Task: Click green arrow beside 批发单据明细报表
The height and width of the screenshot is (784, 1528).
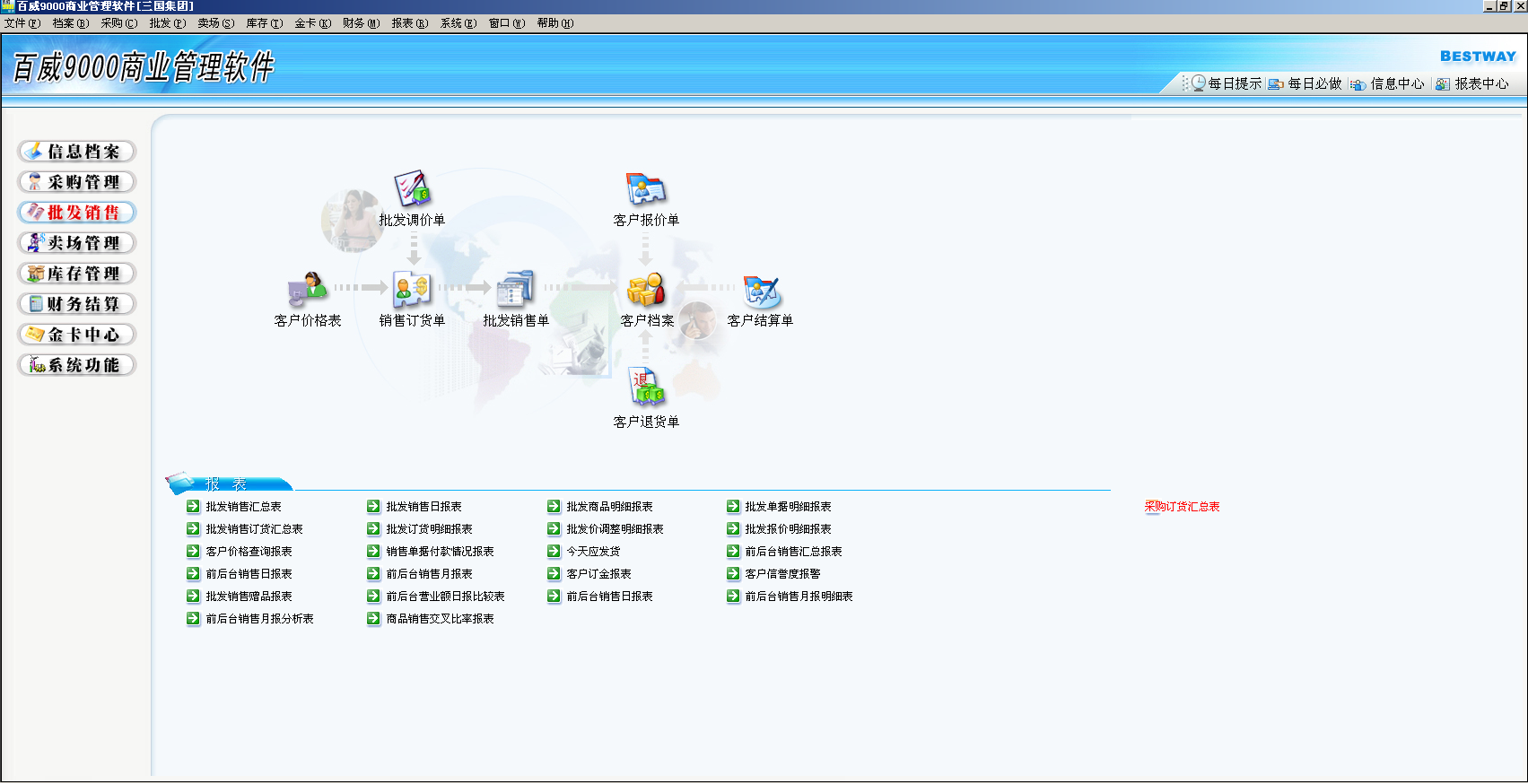Action: click(733, 506)
